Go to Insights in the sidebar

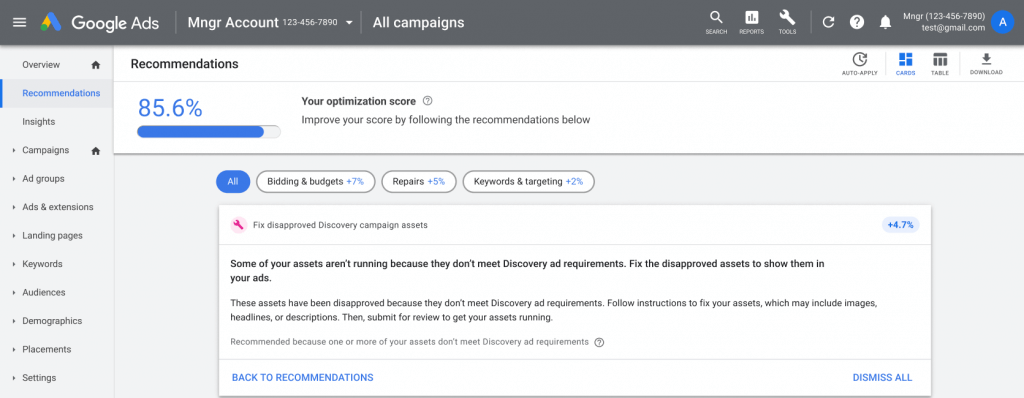coord(39,122)
